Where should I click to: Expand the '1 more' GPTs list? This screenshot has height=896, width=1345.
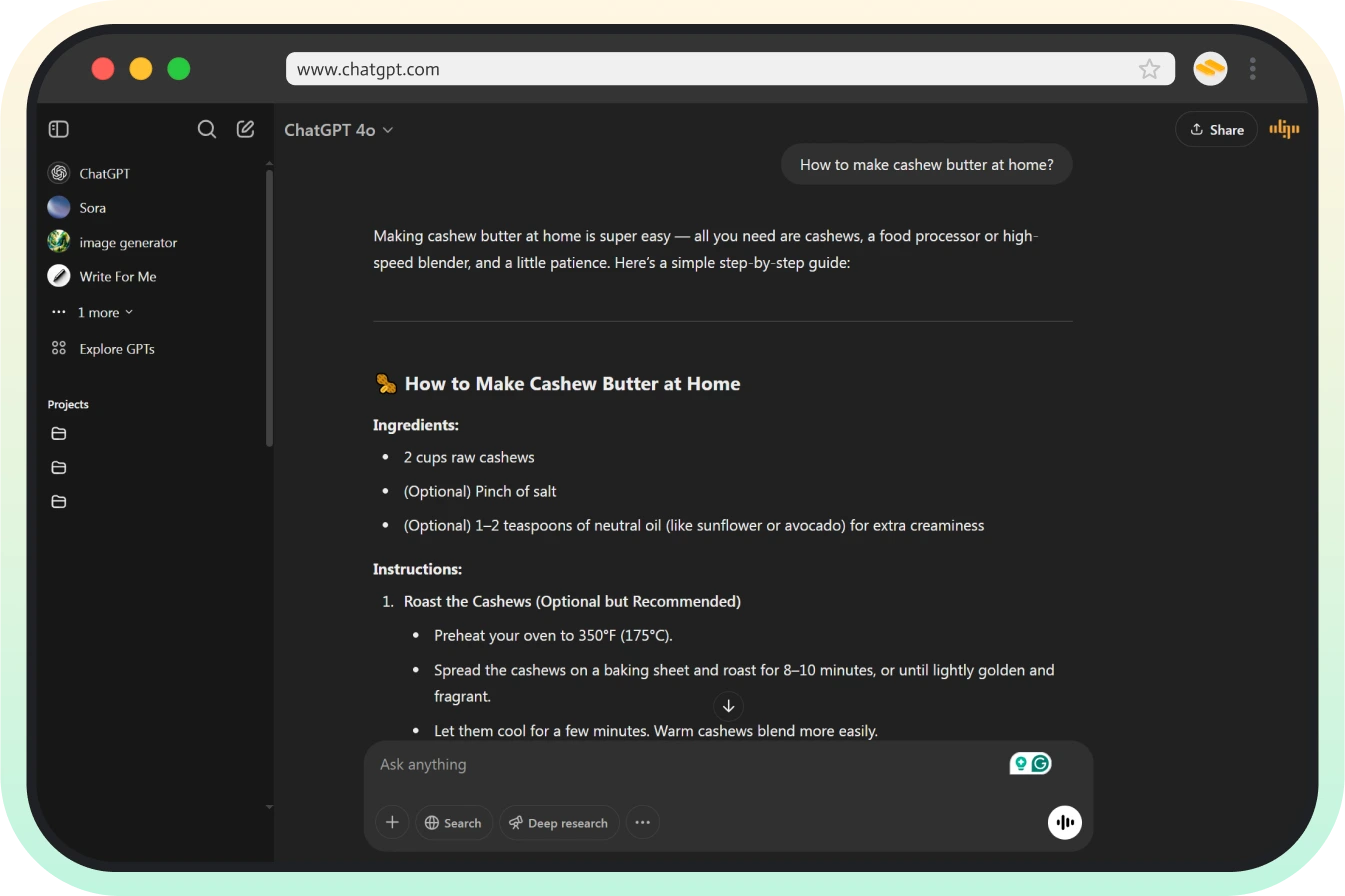105,312
